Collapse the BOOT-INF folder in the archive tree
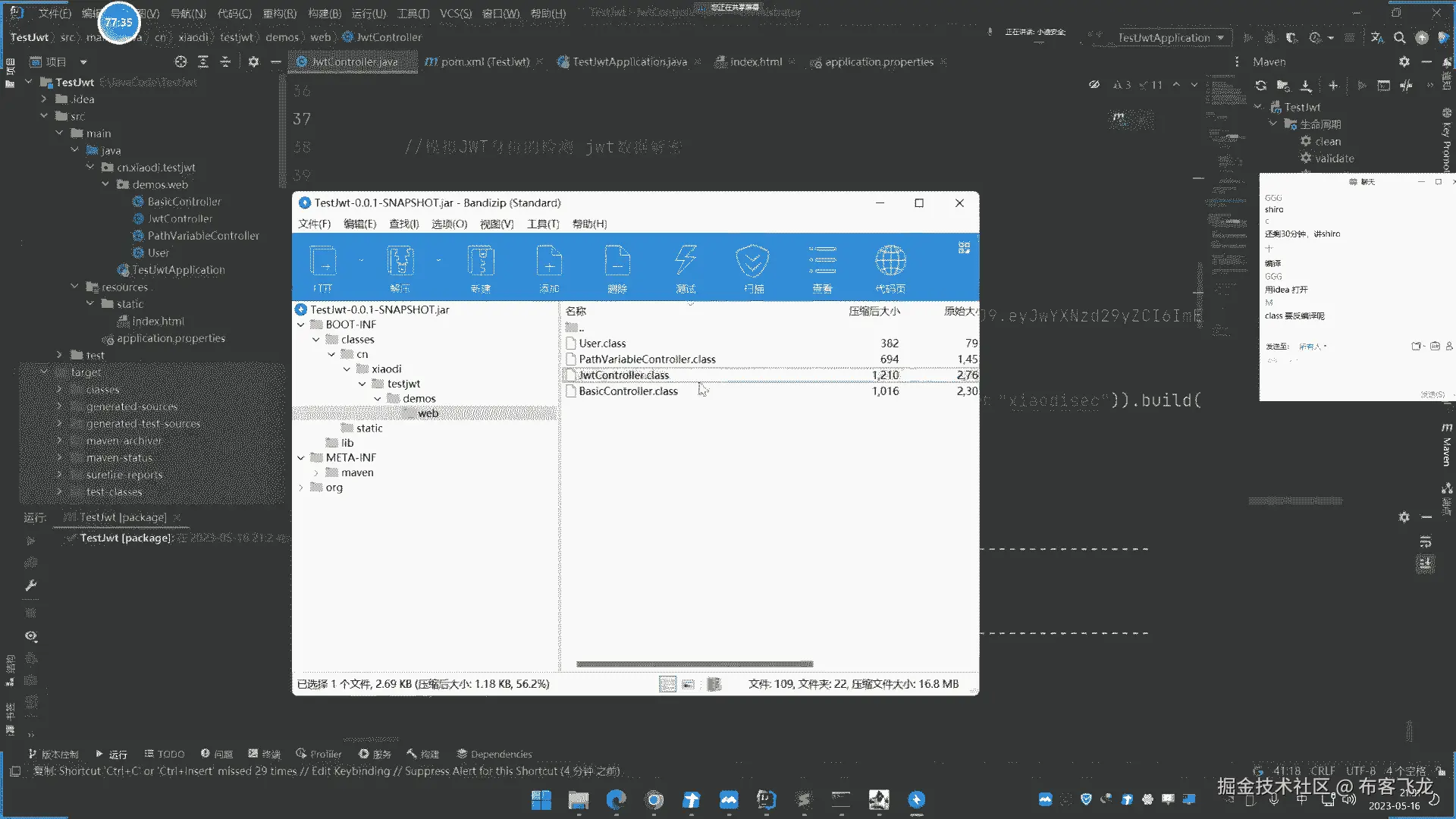1456x819 pixels. pos(301,325)
